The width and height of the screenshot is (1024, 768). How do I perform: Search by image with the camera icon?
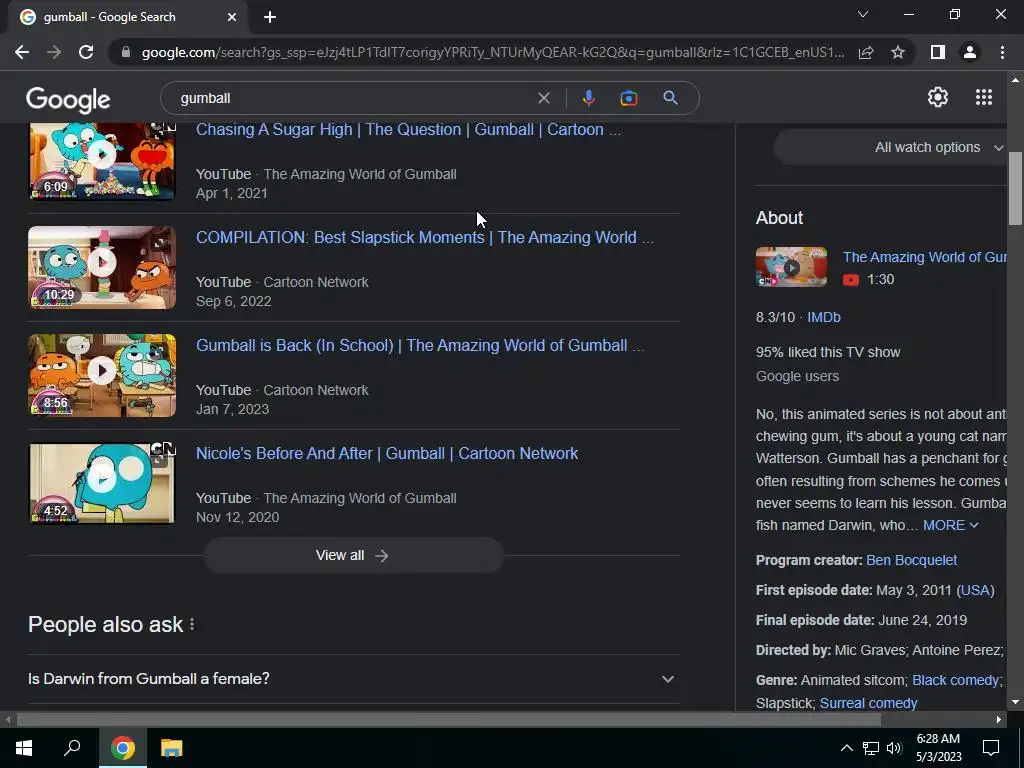(628, 98)
